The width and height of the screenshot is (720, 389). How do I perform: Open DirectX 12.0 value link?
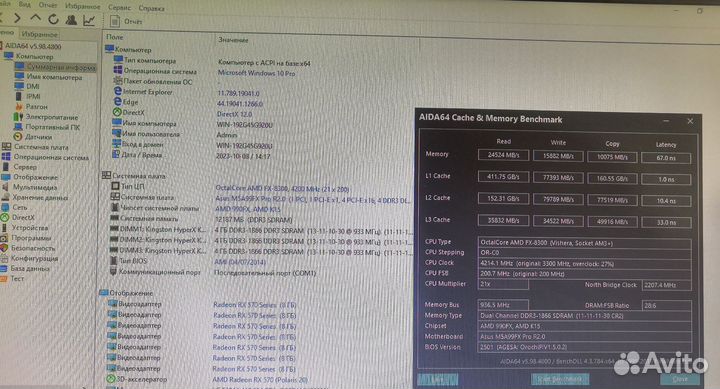(234, 114)
